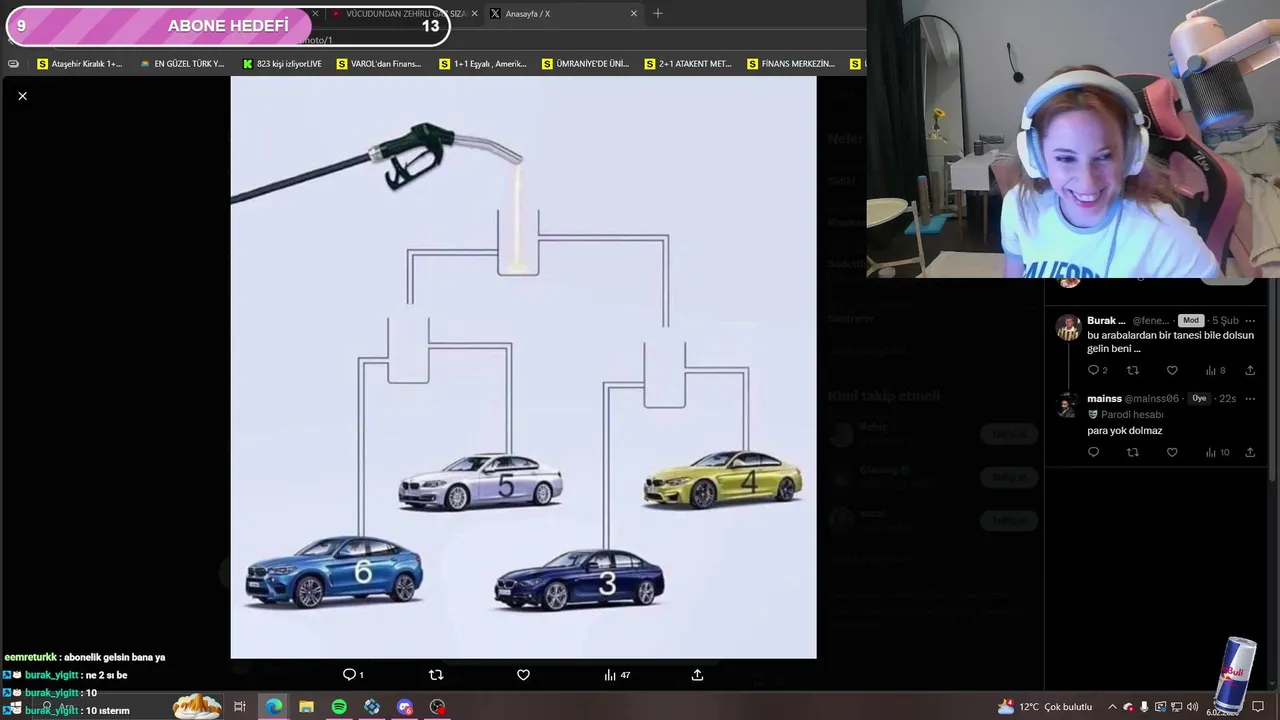Screen dimensions: 1280x720
Task: View analytics showing 47 views
Action: [x=617, y=675]
